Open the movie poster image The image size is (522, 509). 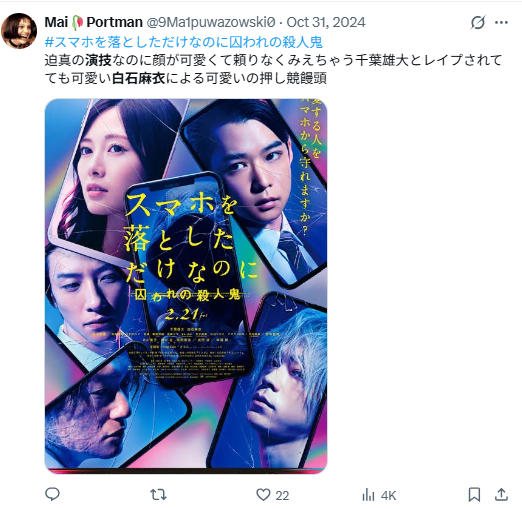pyautogui.click(x=186, y=286)
